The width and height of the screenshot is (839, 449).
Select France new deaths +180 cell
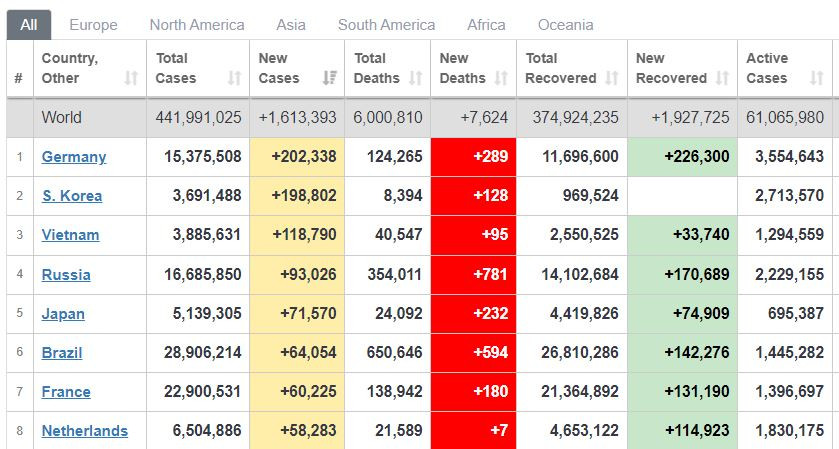tap(474, 392)
